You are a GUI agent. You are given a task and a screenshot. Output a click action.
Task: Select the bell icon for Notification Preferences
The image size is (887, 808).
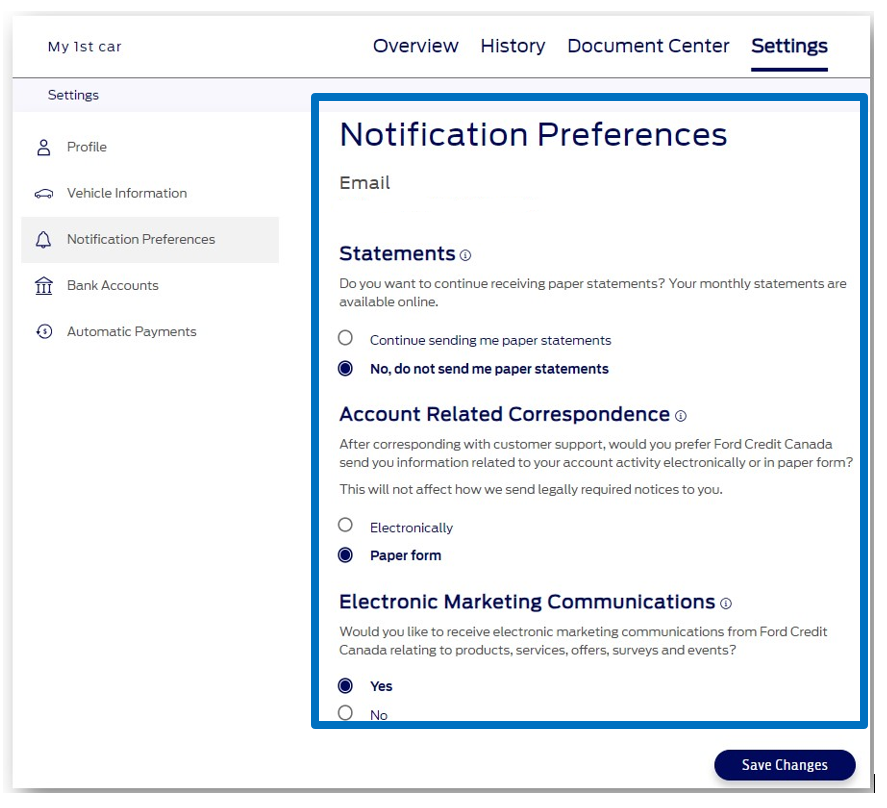(44, 239)
